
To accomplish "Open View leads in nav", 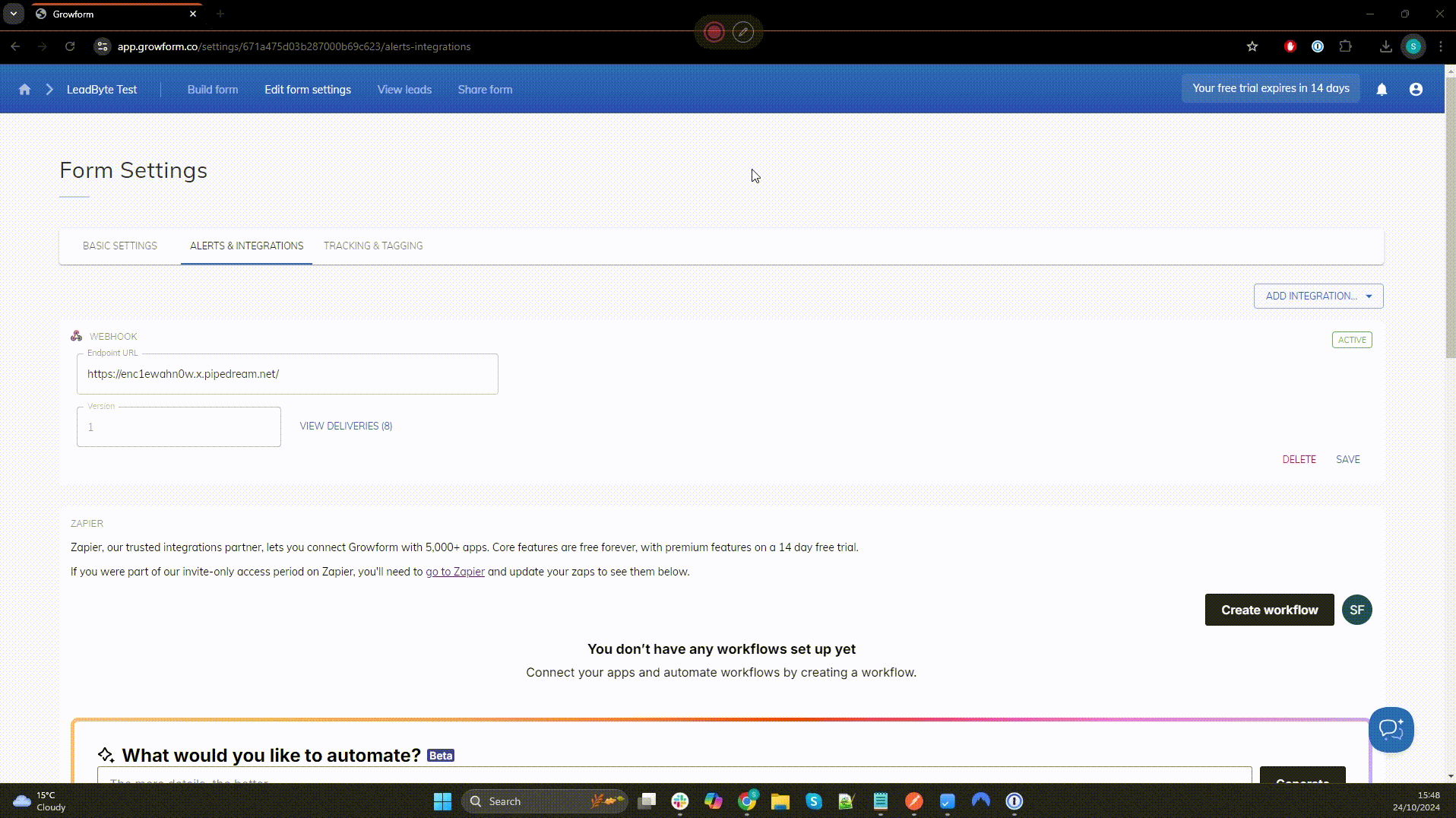I will (x=404, y=90).
